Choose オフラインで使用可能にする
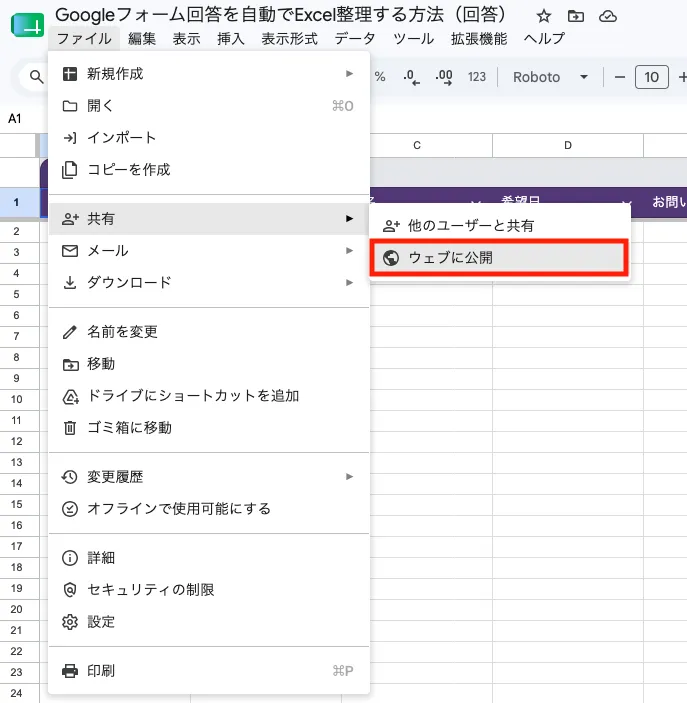This screenshot has width=687, height=703. (209, 509)
